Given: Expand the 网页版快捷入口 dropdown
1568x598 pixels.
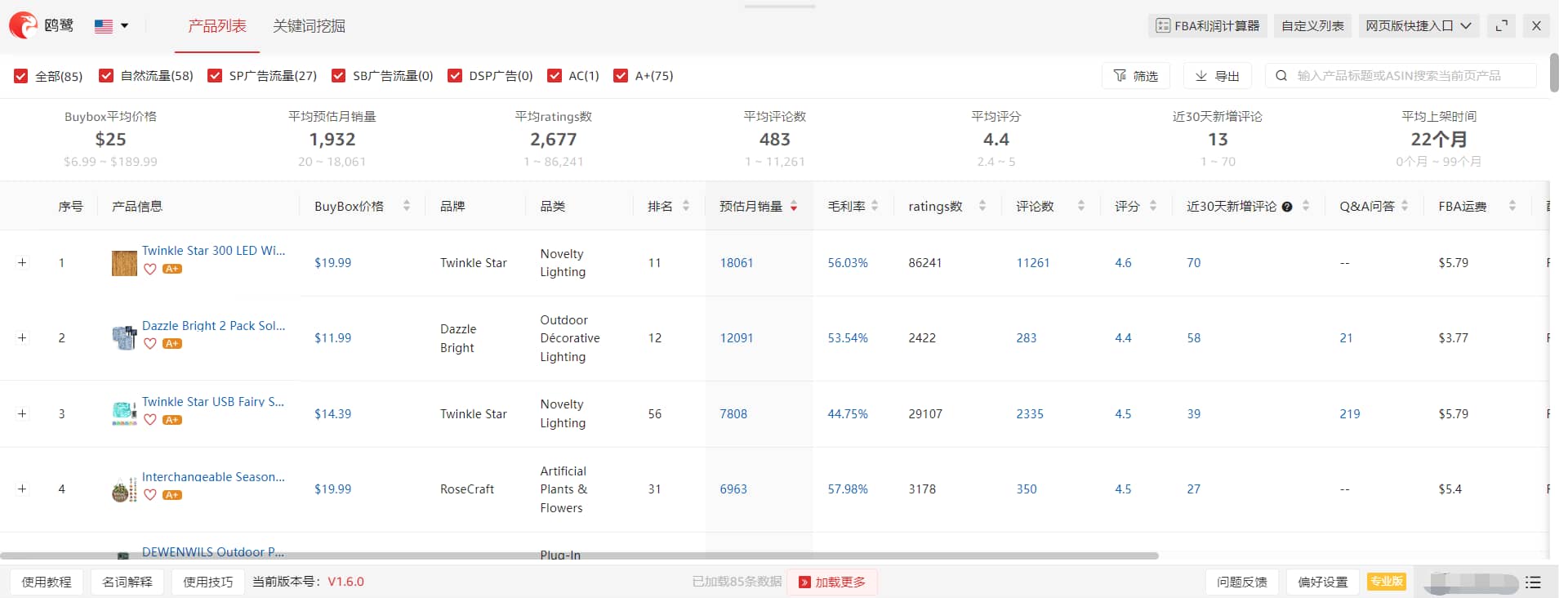Looking at the screenshot, I should (x=1418, y=25).
